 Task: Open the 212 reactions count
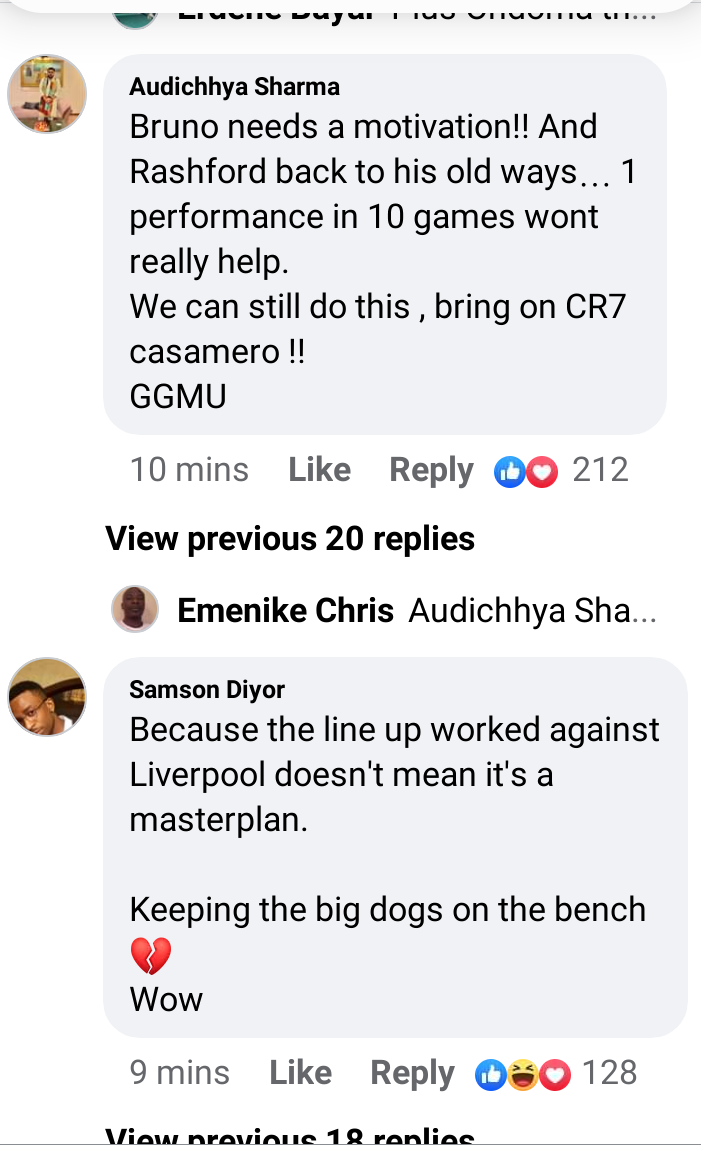[x=600, y=469]
